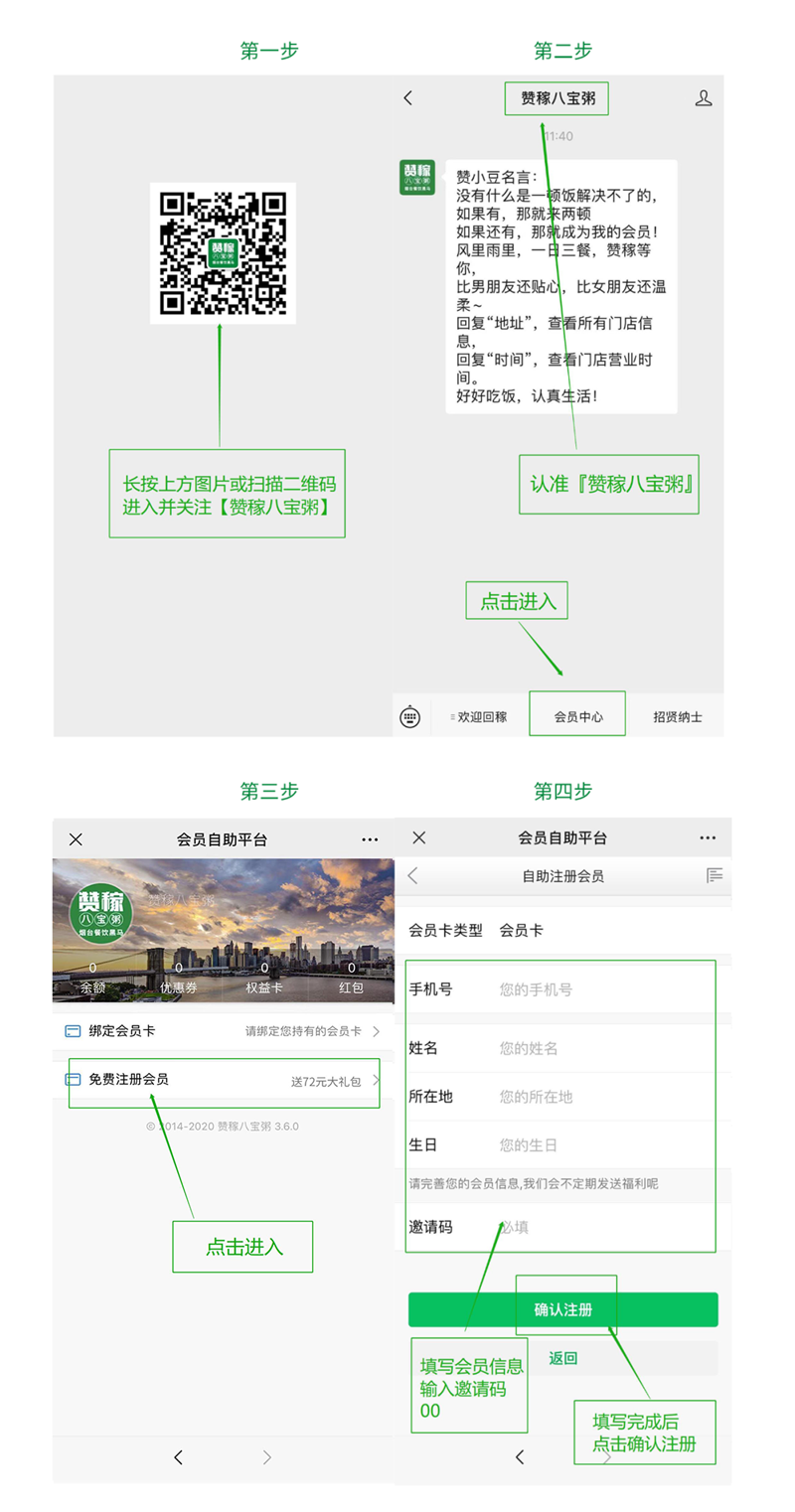Click the back chevron left of 自助注册会员
Viewport: 795px width, 1512px height.
point(413,875)
